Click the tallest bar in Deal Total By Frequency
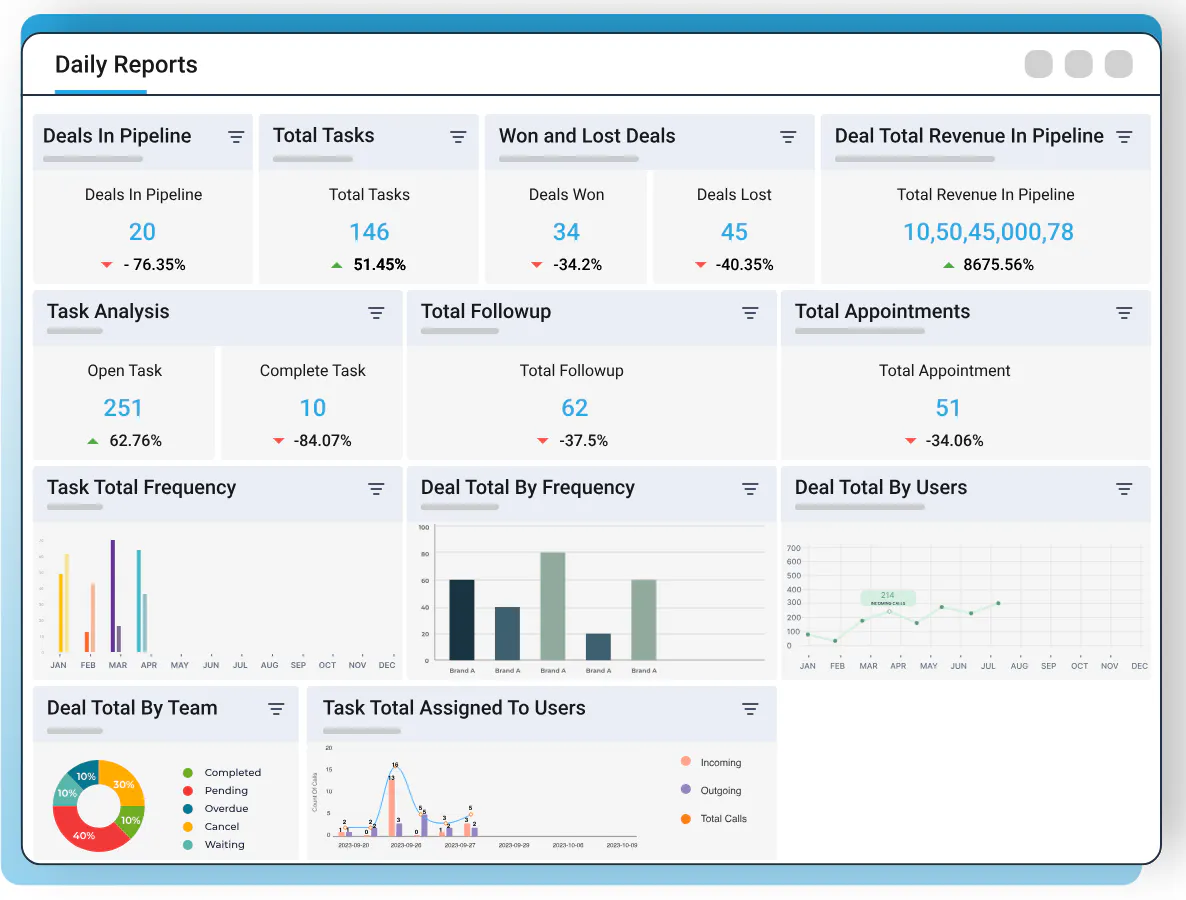Screen dimensions: 1186x900 coord(553,606)
